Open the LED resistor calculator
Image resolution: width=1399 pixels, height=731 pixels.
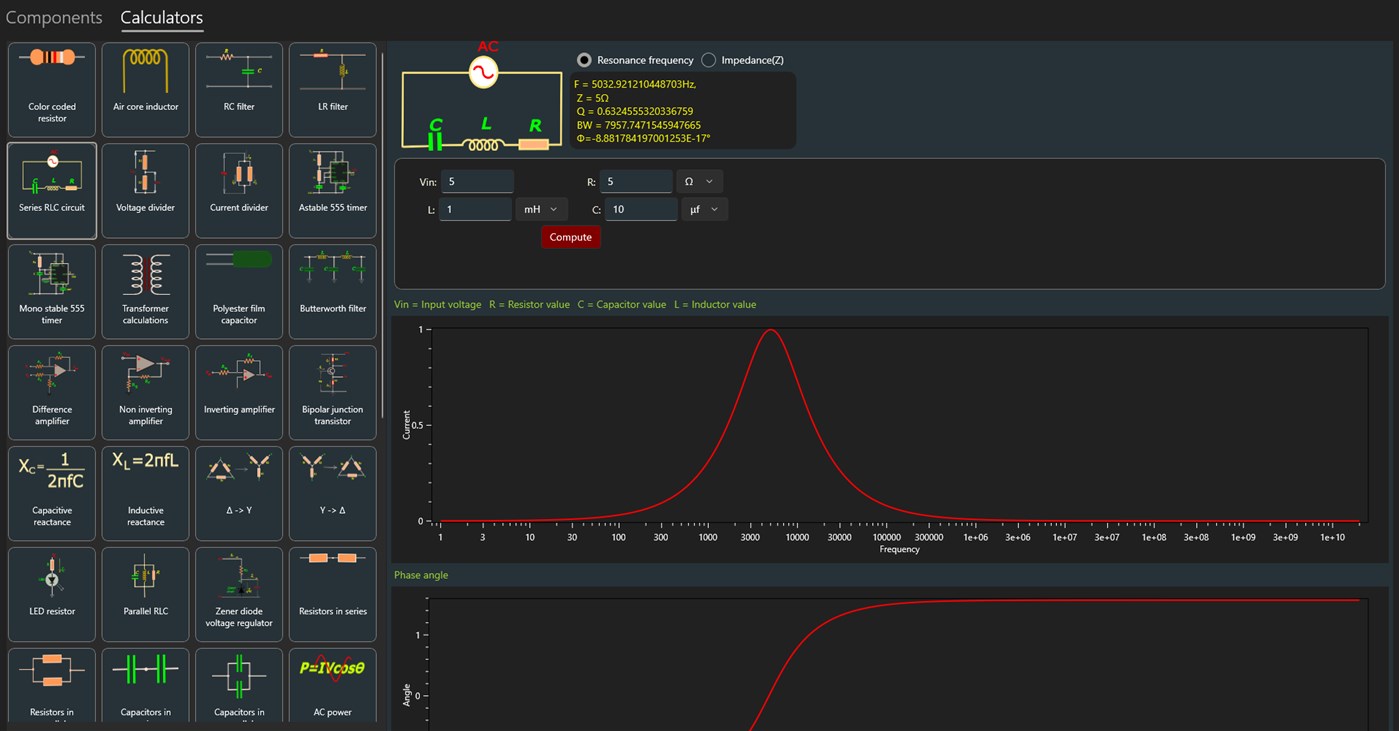pyautogui.click(x=52, y=595)
